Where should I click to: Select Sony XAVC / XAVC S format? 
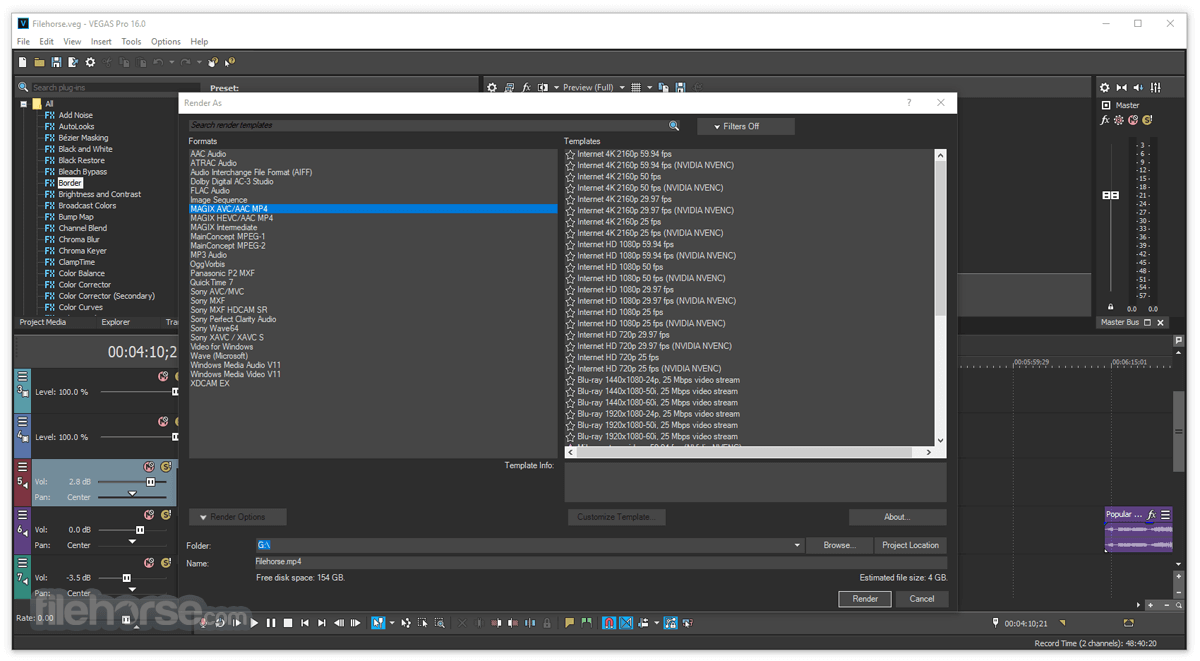[x=227, y=338]
